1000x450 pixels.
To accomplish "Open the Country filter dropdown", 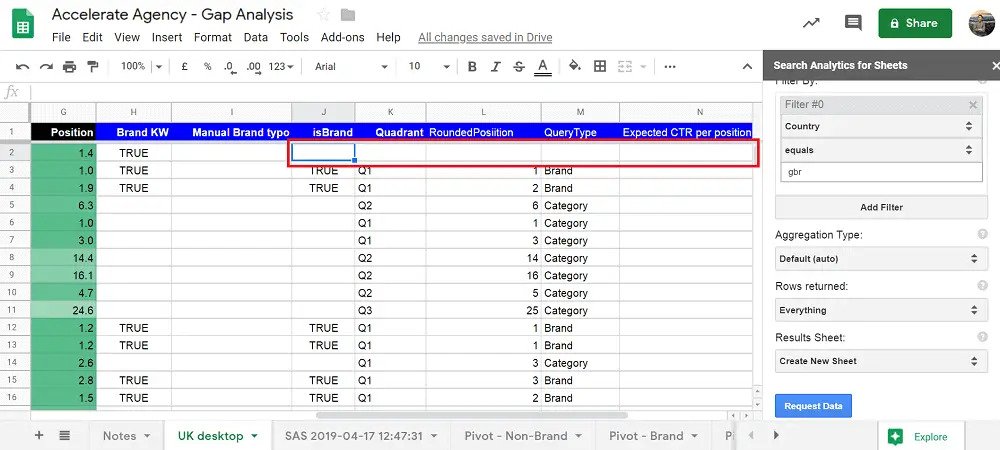I will (881, 126).
